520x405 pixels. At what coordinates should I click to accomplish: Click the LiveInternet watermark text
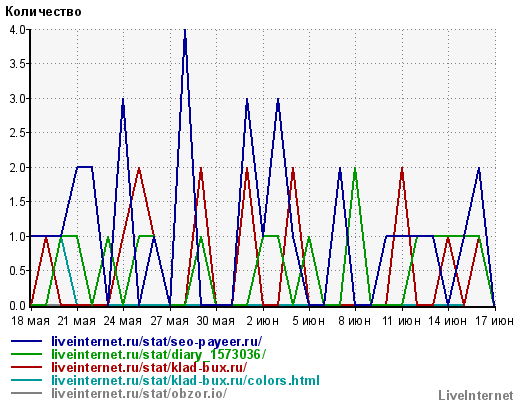tap(476, 396)
